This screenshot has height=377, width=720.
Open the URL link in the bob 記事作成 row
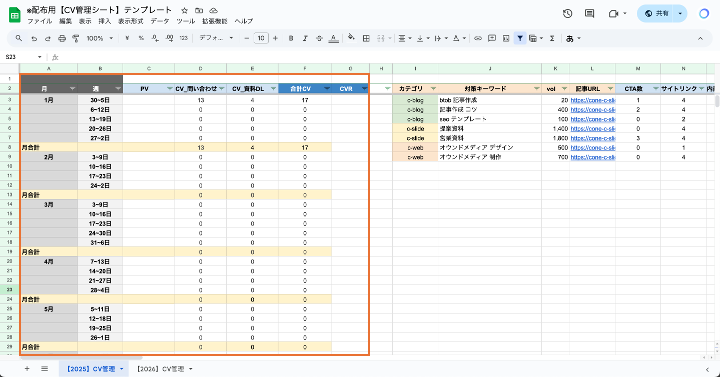pyautogui.click(x=592, y=100)
